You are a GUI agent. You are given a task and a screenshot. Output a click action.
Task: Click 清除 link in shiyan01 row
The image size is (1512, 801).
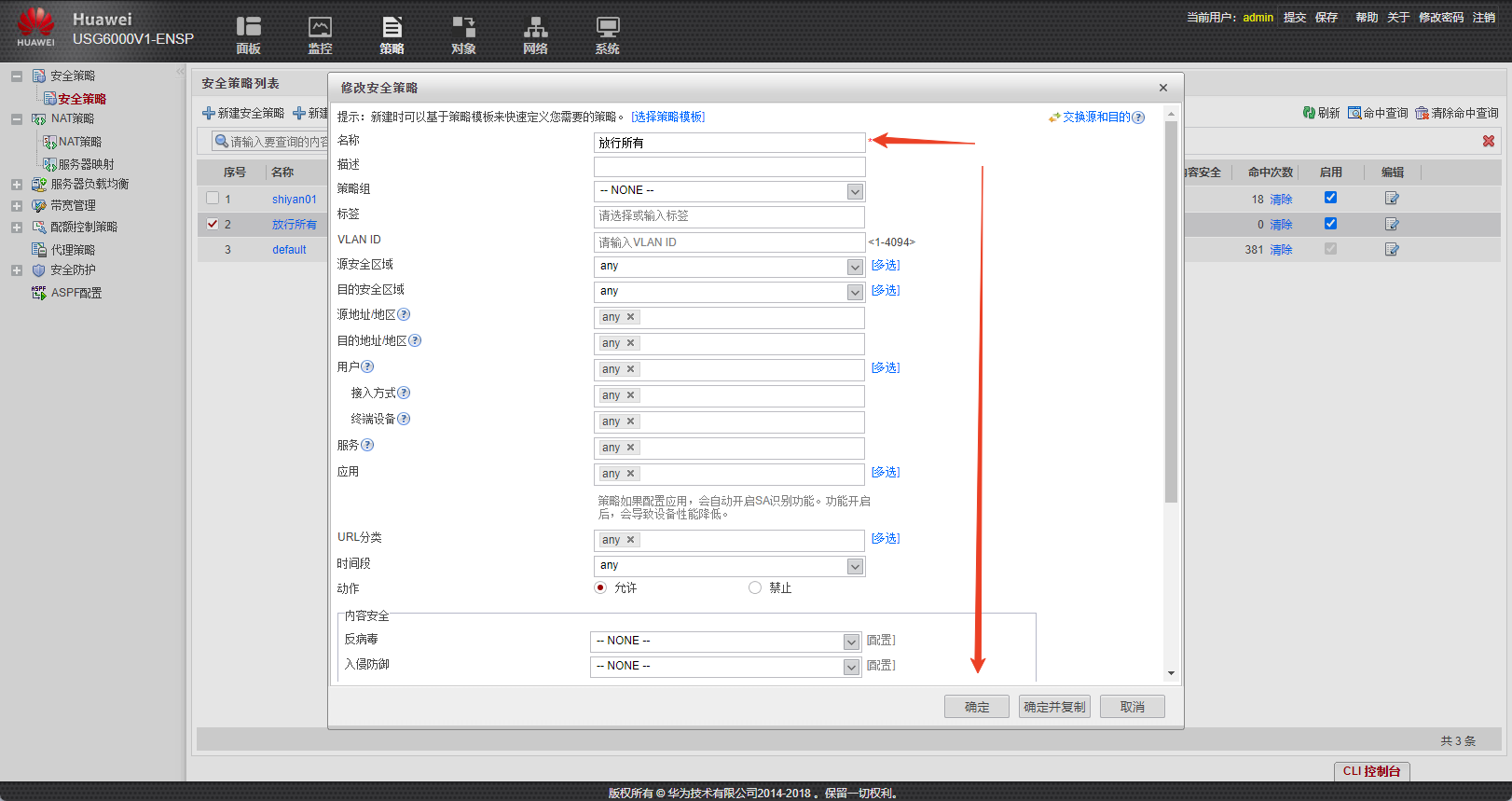[x=1281, y=199]
